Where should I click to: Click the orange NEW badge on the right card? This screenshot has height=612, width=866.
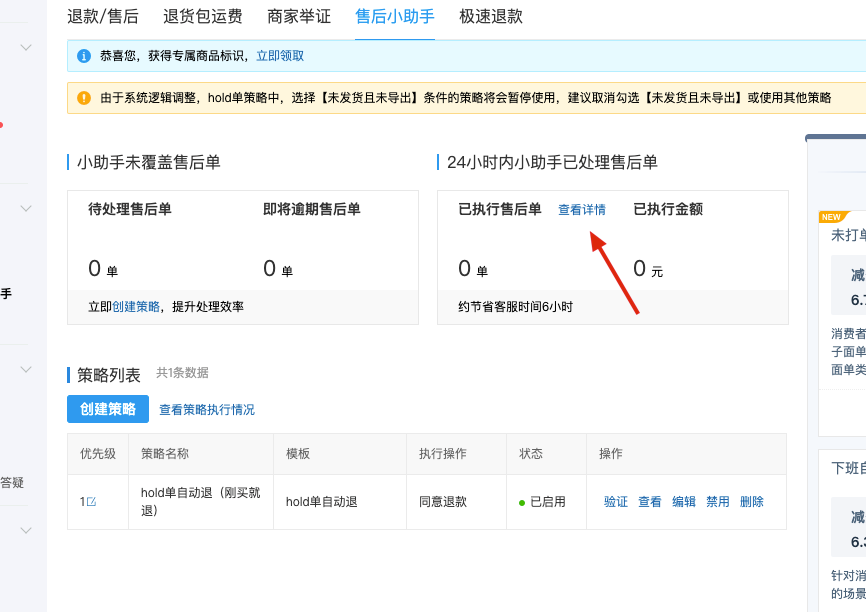point(830,217)
